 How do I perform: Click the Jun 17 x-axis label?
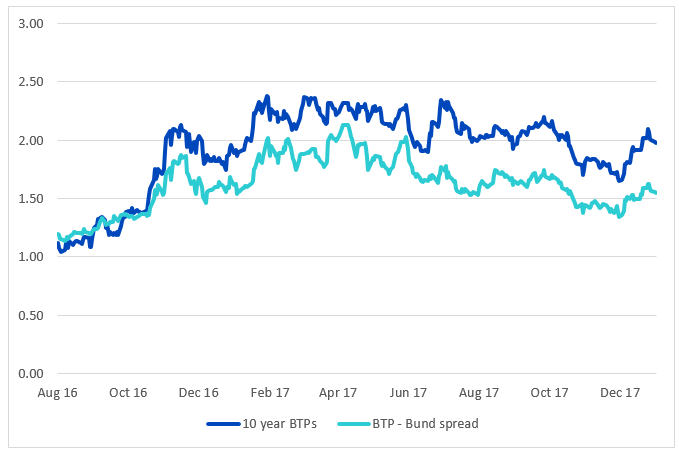point(408,392)
